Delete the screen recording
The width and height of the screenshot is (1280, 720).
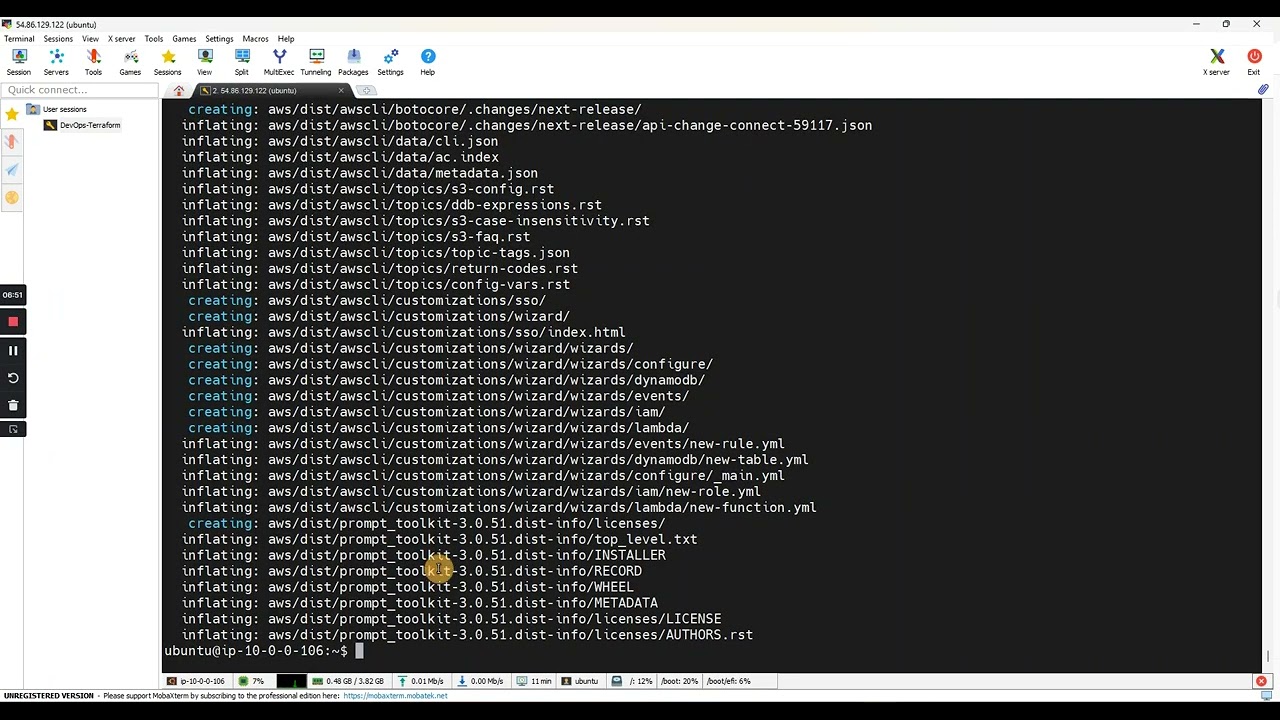pyautogui.click(x=13, y=405)
